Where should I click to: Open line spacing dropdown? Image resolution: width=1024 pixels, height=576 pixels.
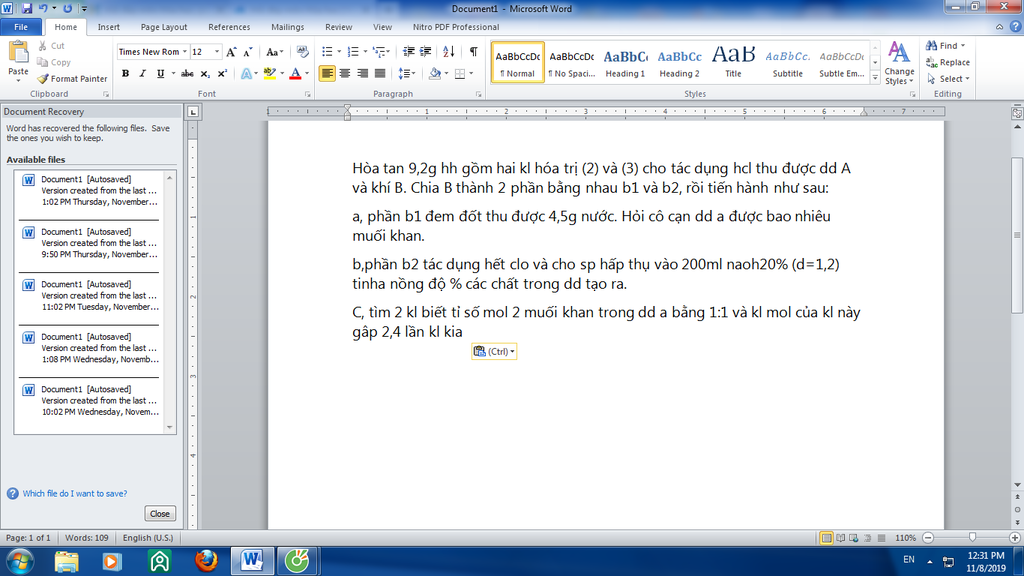407,74
